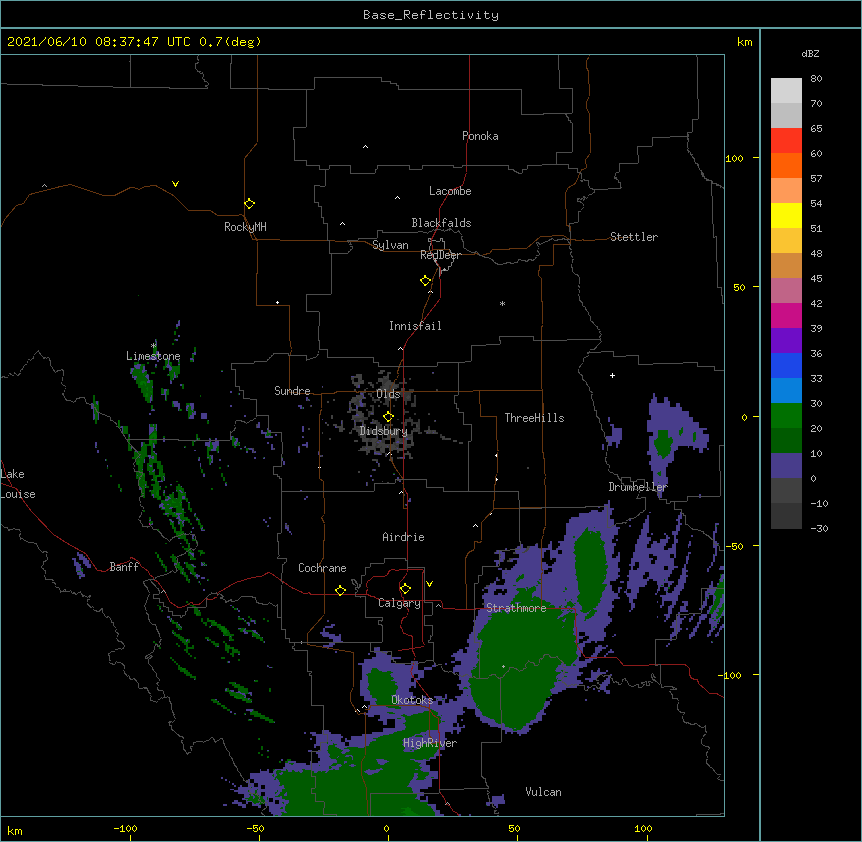This screenshot has height=842, width=862.
Task: Click the HighRiver label
Action: tap(430, 743)
